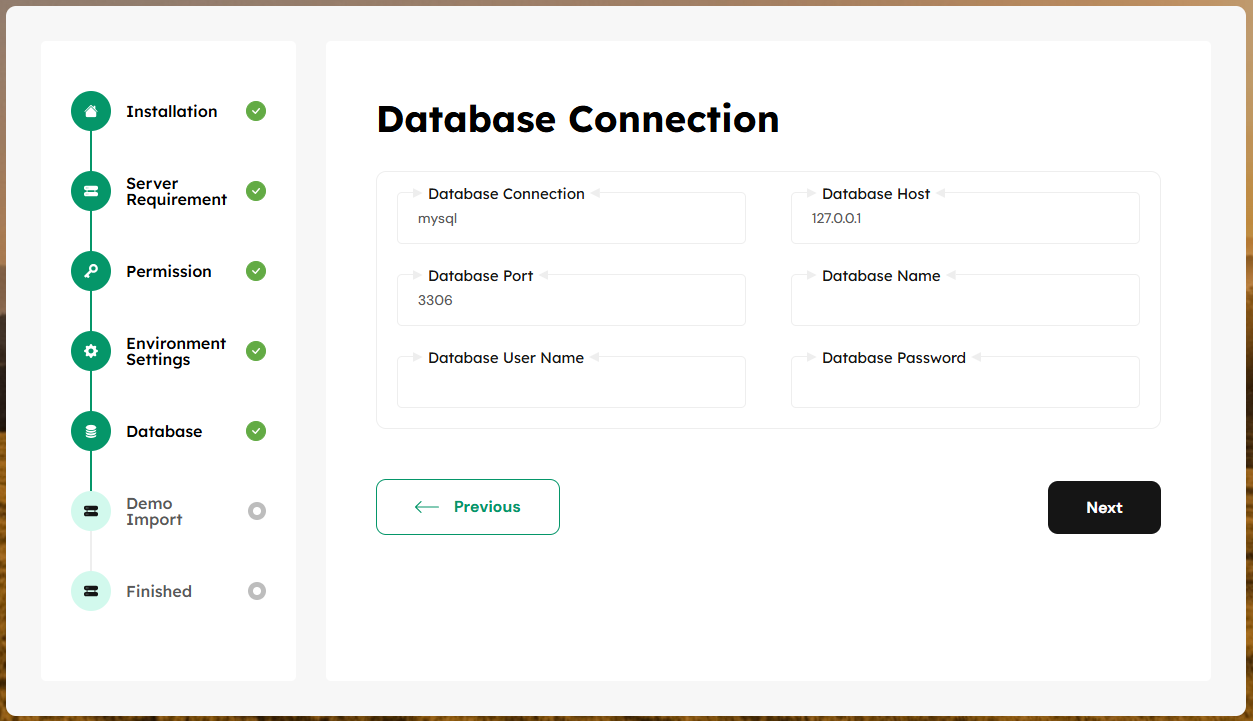Click the Finished step icon
1253x721 pixels.
(x=91, y=591)
